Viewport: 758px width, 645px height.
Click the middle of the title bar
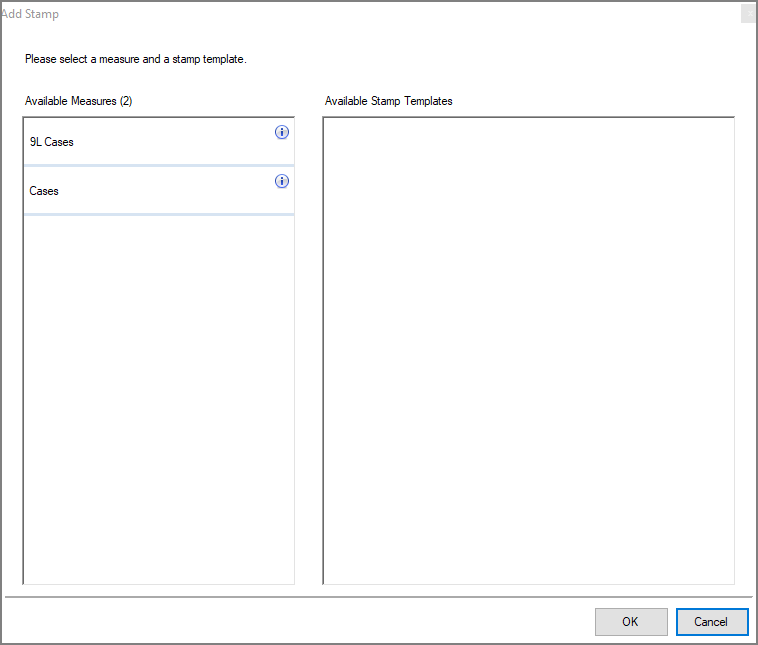click(x=379, y=14)
